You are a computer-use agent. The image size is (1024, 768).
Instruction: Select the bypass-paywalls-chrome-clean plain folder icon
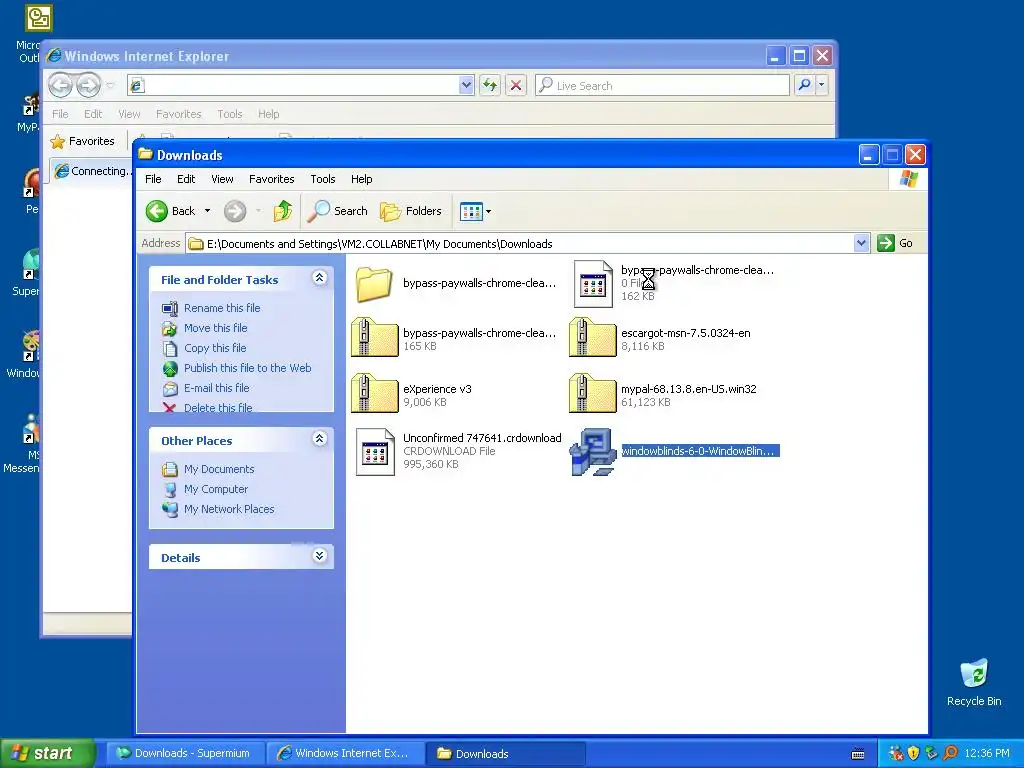374,285
